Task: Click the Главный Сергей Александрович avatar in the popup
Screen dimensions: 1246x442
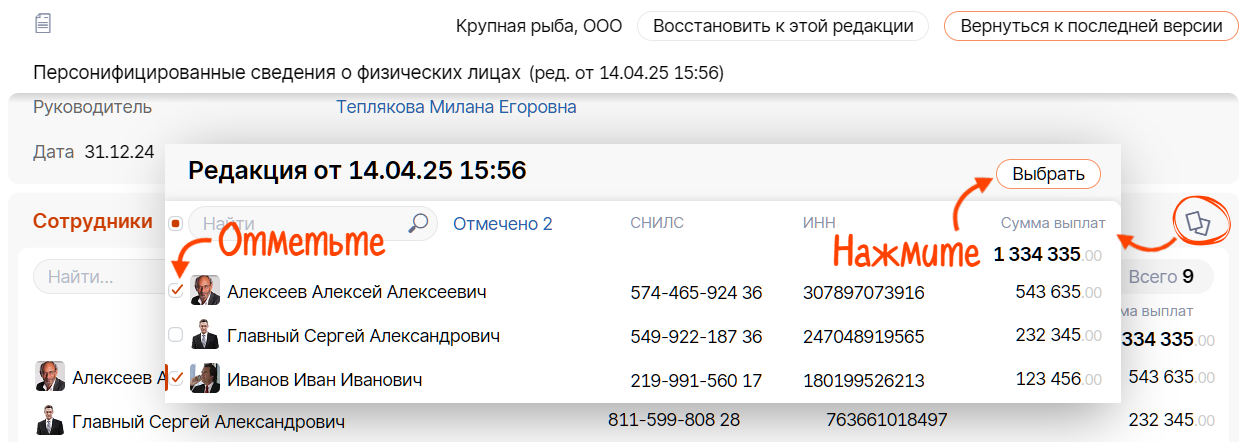Action: click(x=205, y=335)
